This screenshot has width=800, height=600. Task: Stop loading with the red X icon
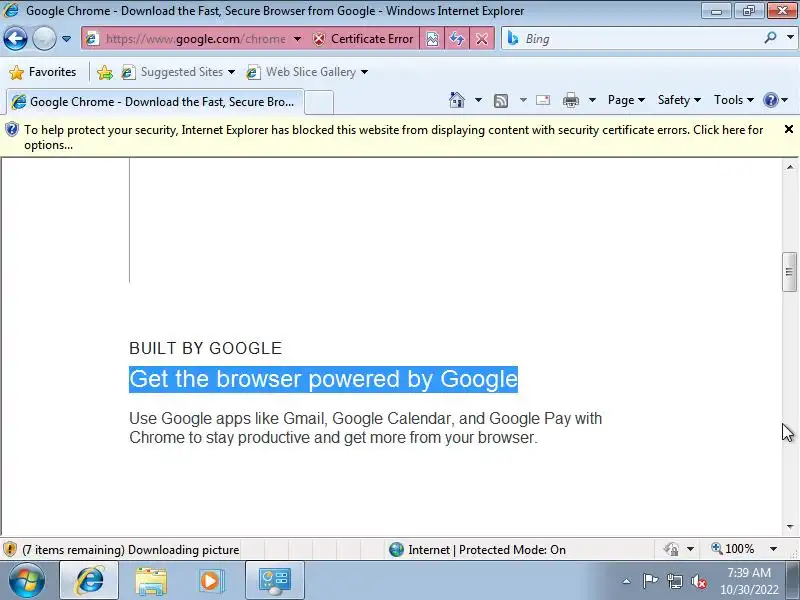click(x=482, y=39)
